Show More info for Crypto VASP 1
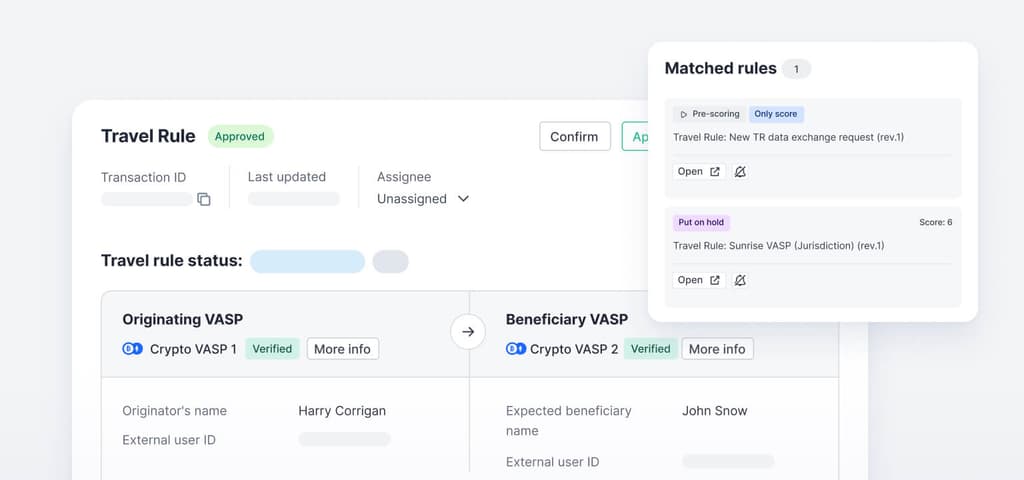Viewport: 1024px width, 480px height. coord(342,349)
